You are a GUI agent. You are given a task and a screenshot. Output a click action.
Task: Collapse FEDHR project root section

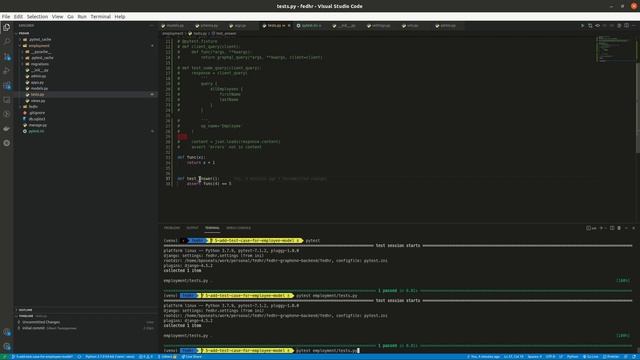tap(24, 33)
